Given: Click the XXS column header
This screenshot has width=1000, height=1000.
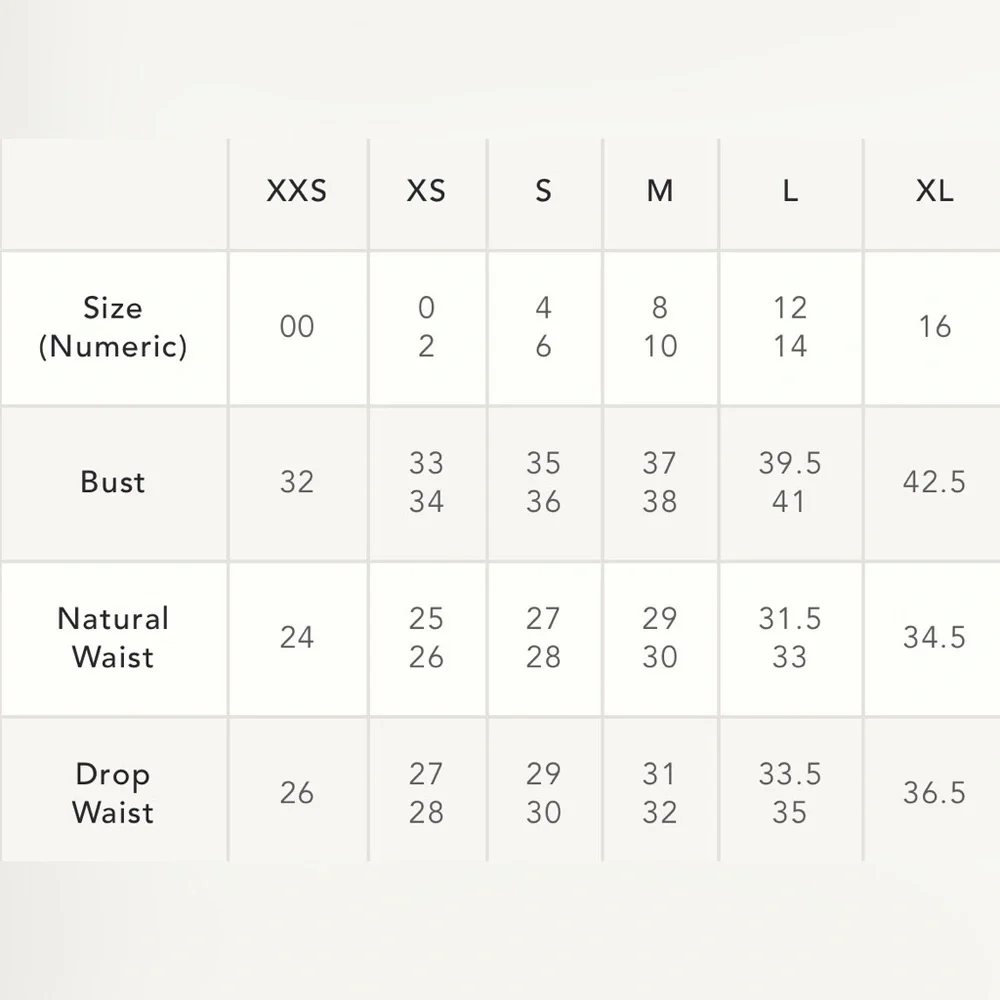Looking at the screenshot, I should click(x=297, y=191).
